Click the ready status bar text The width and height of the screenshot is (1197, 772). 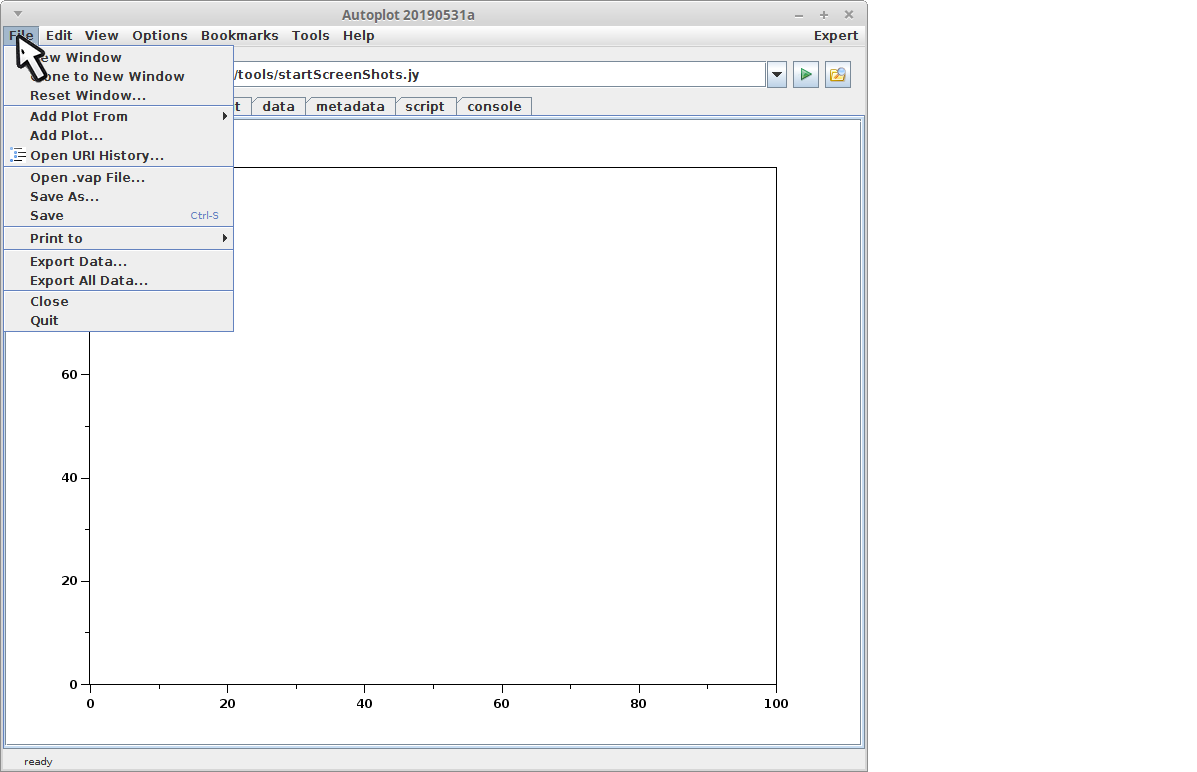[38, 761]
